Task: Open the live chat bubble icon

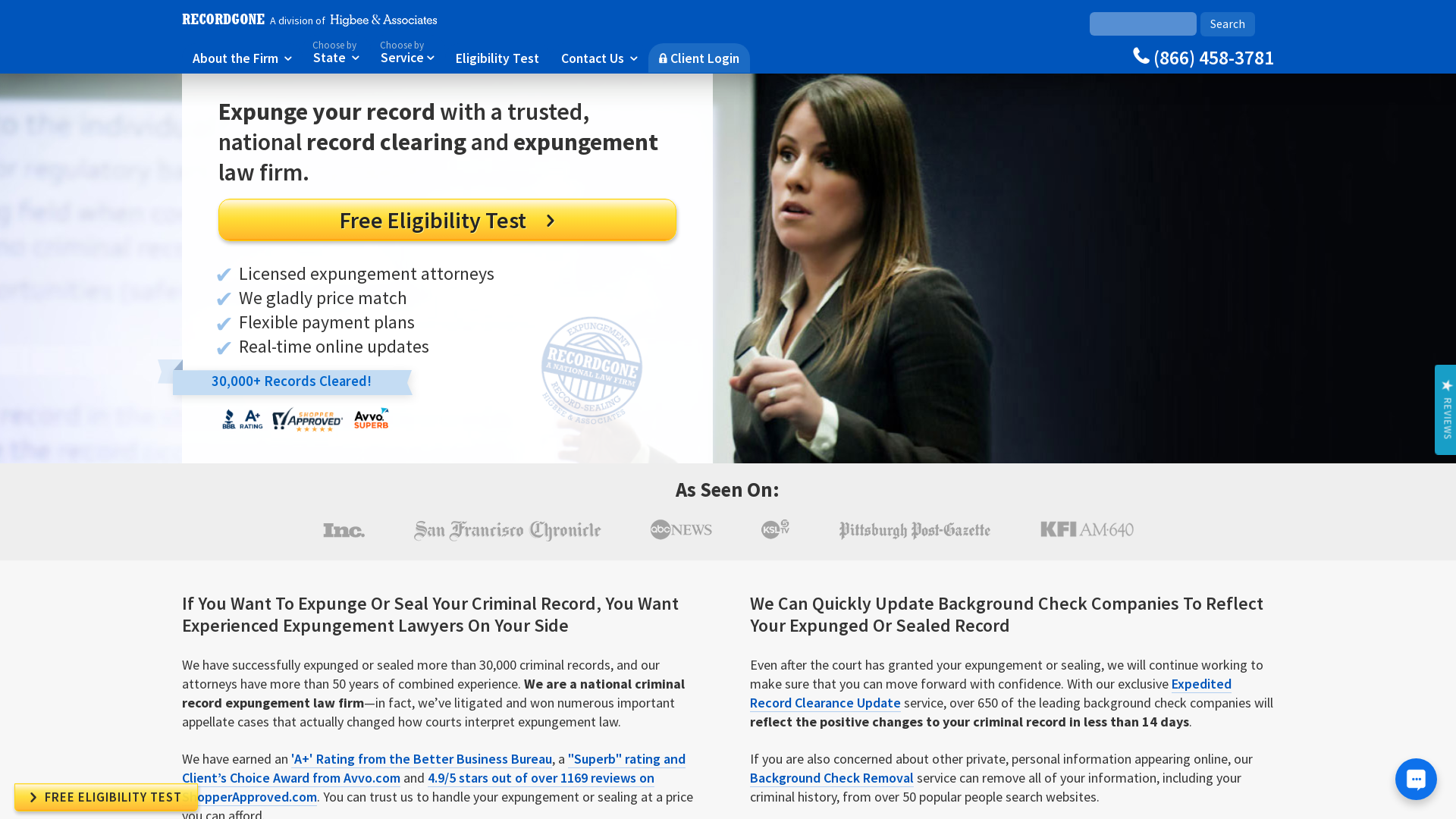Action: point(1416,779)
